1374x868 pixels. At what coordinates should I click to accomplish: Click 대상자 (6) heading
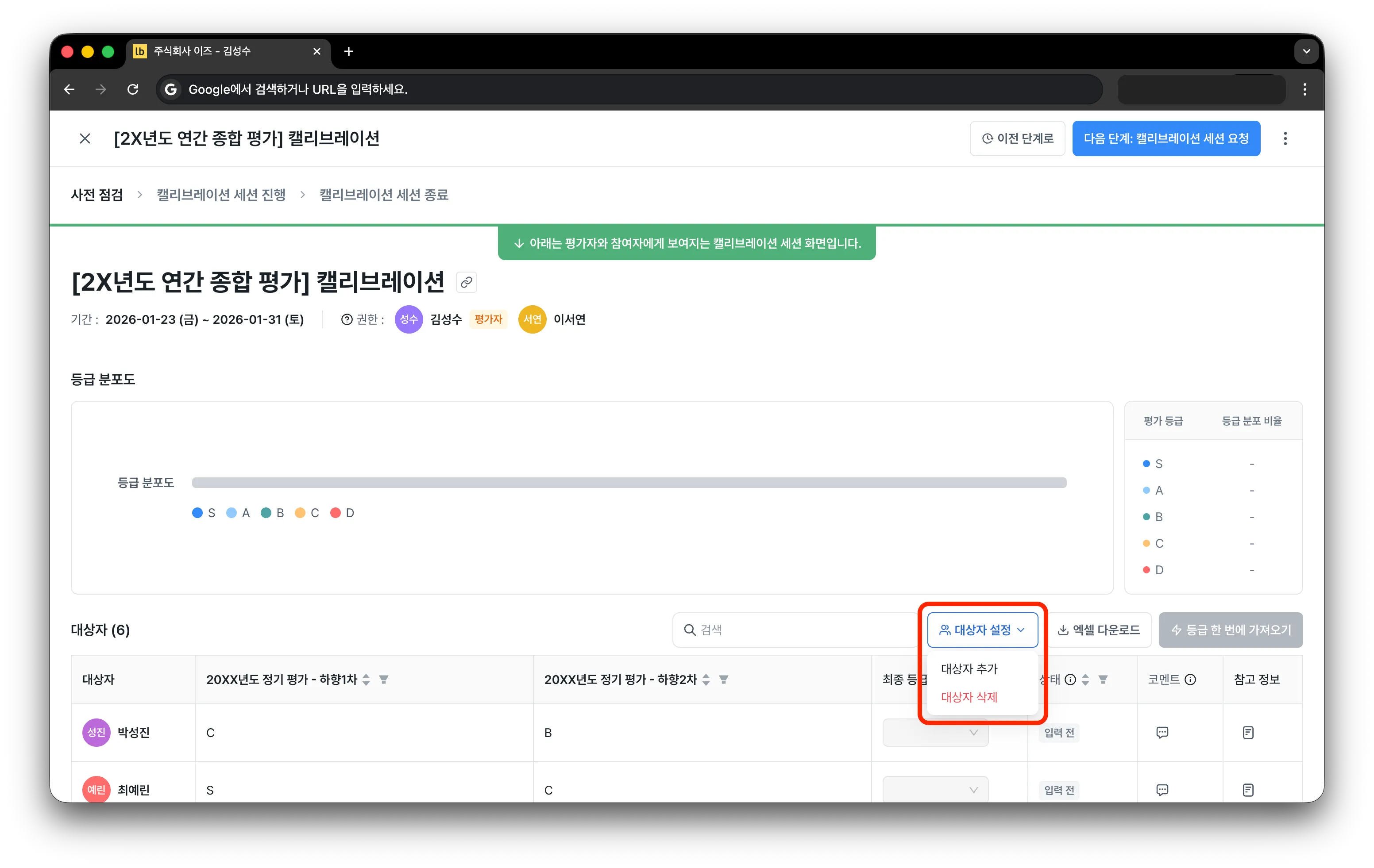click(100, 630)
